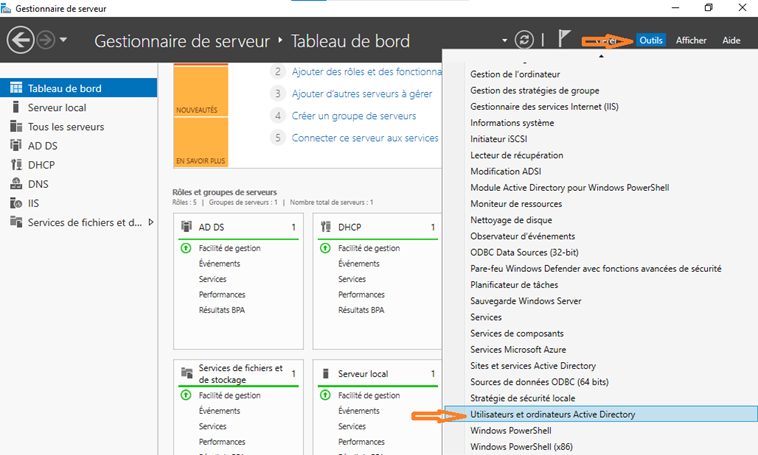The width and height of the screenshot is (758, 455).
Task: Open Modification ADSI from menu
Action: pos(506,171)
